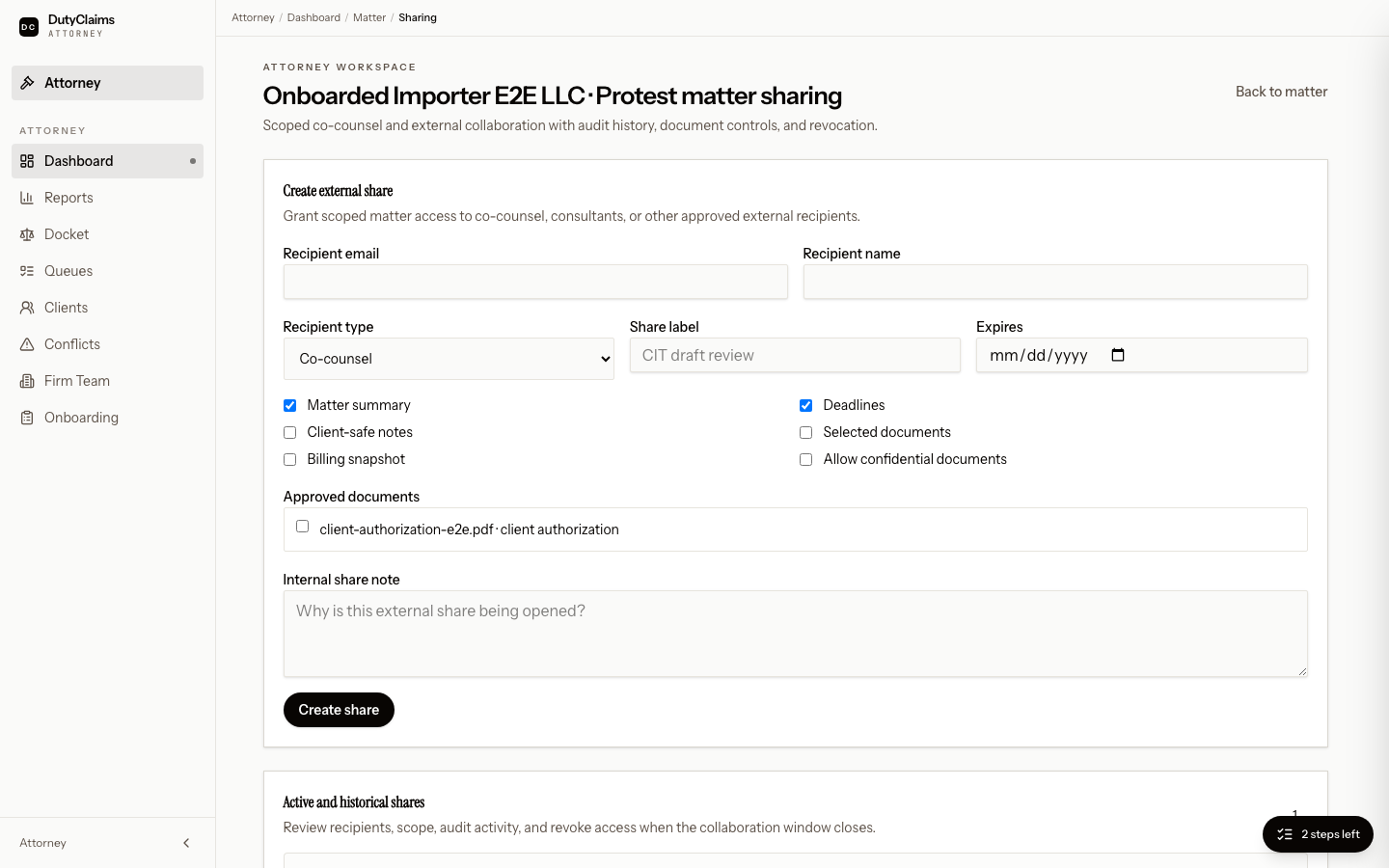Click the DutyClaims DC logo icon
1389x868 pixels.
[x=29, y=27]
